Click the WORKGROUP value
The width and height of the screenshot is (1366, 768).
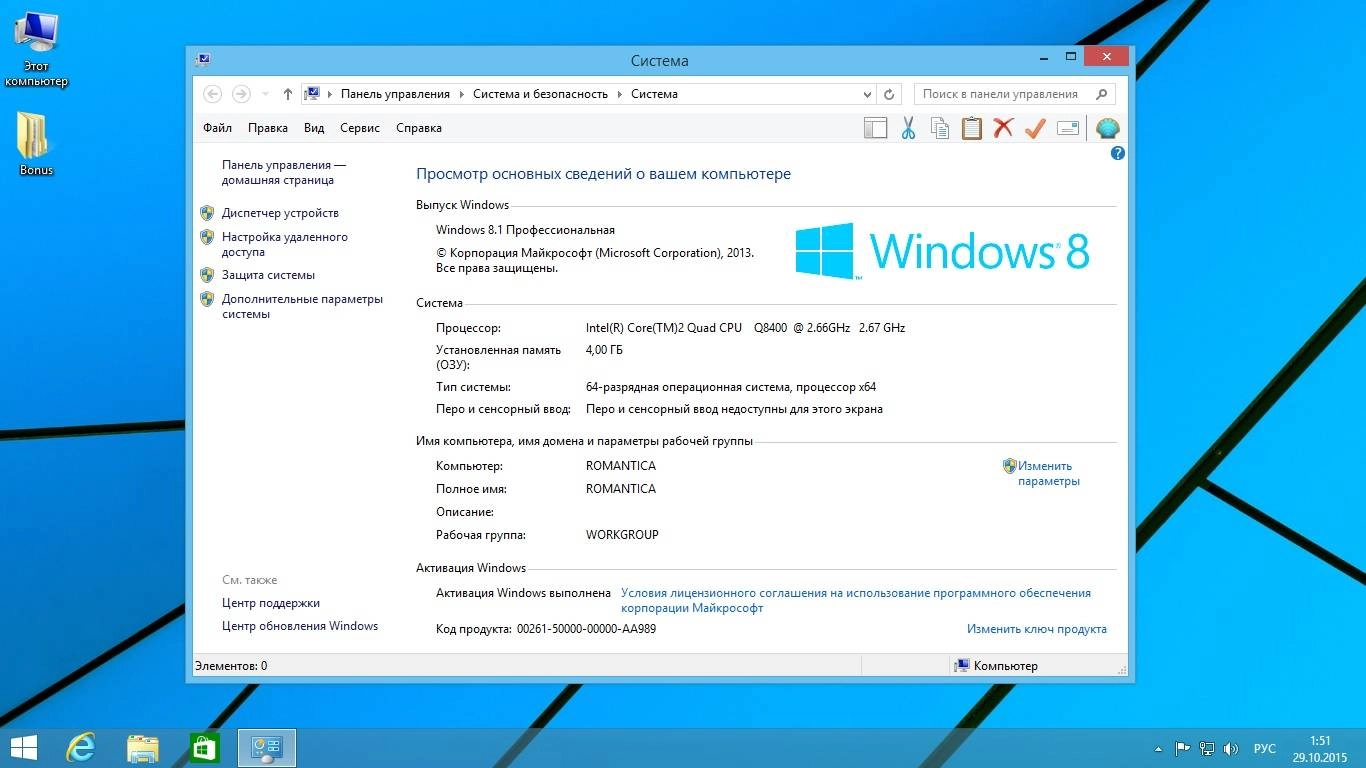[622, 535]
